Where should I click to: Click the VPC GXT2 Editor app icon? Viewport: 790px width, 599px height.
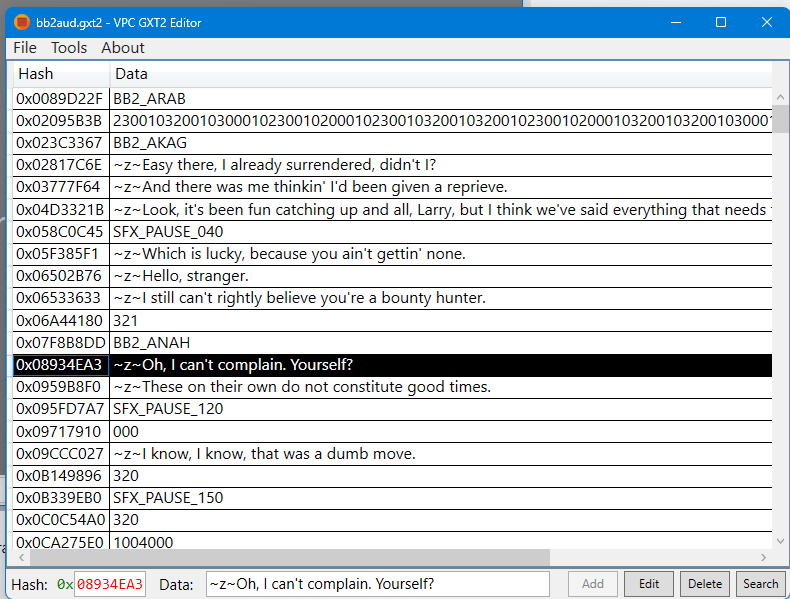tap(22, 22)
